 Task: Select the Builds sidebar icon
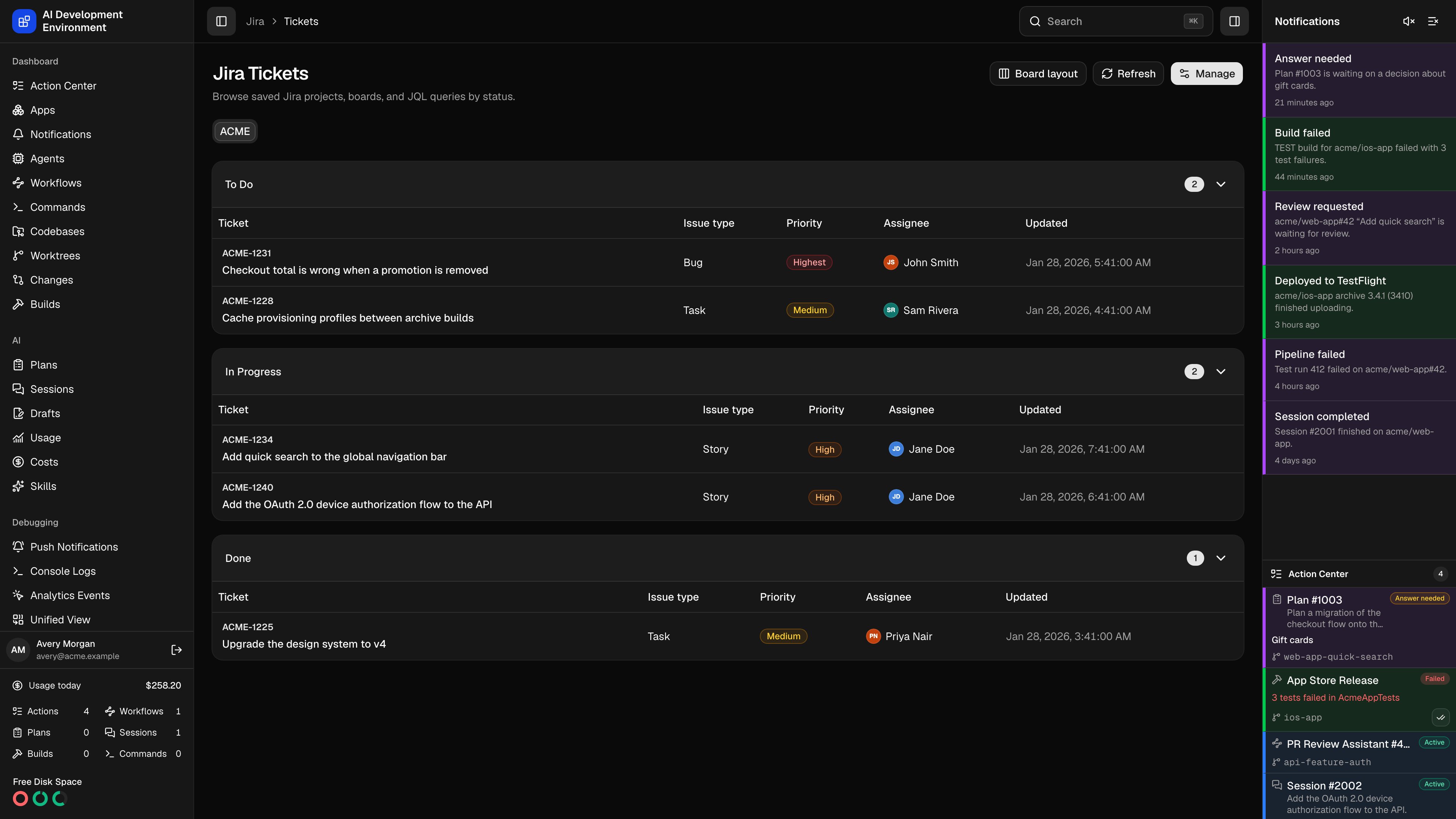point(18,304)
